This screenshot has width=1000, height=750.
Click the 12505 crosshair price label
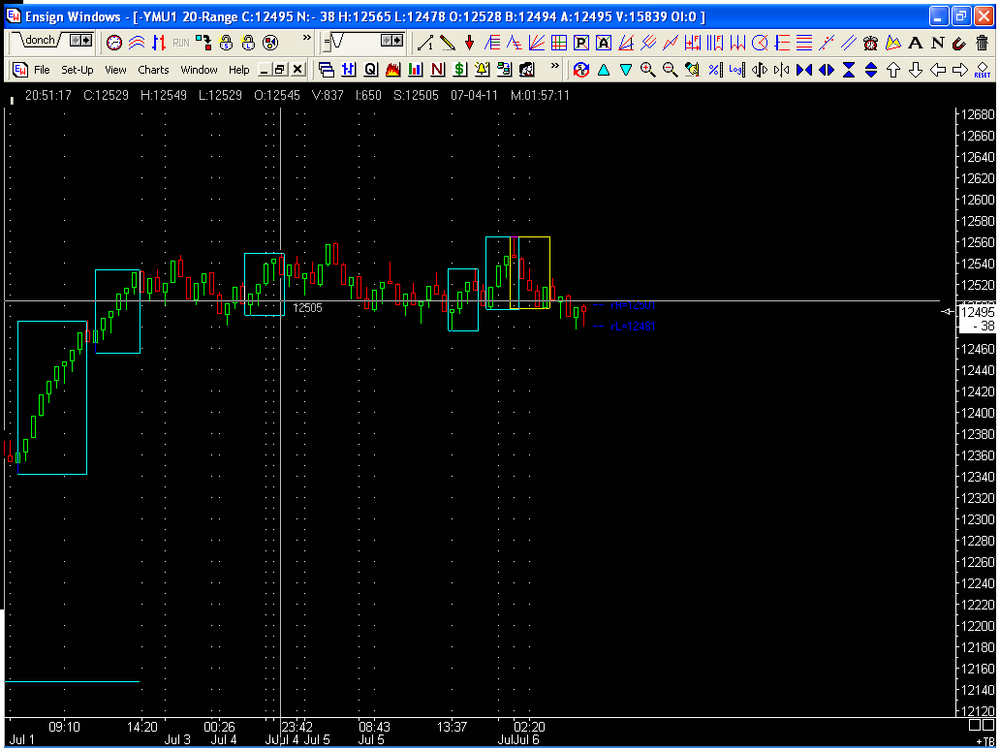click(307, 308)
